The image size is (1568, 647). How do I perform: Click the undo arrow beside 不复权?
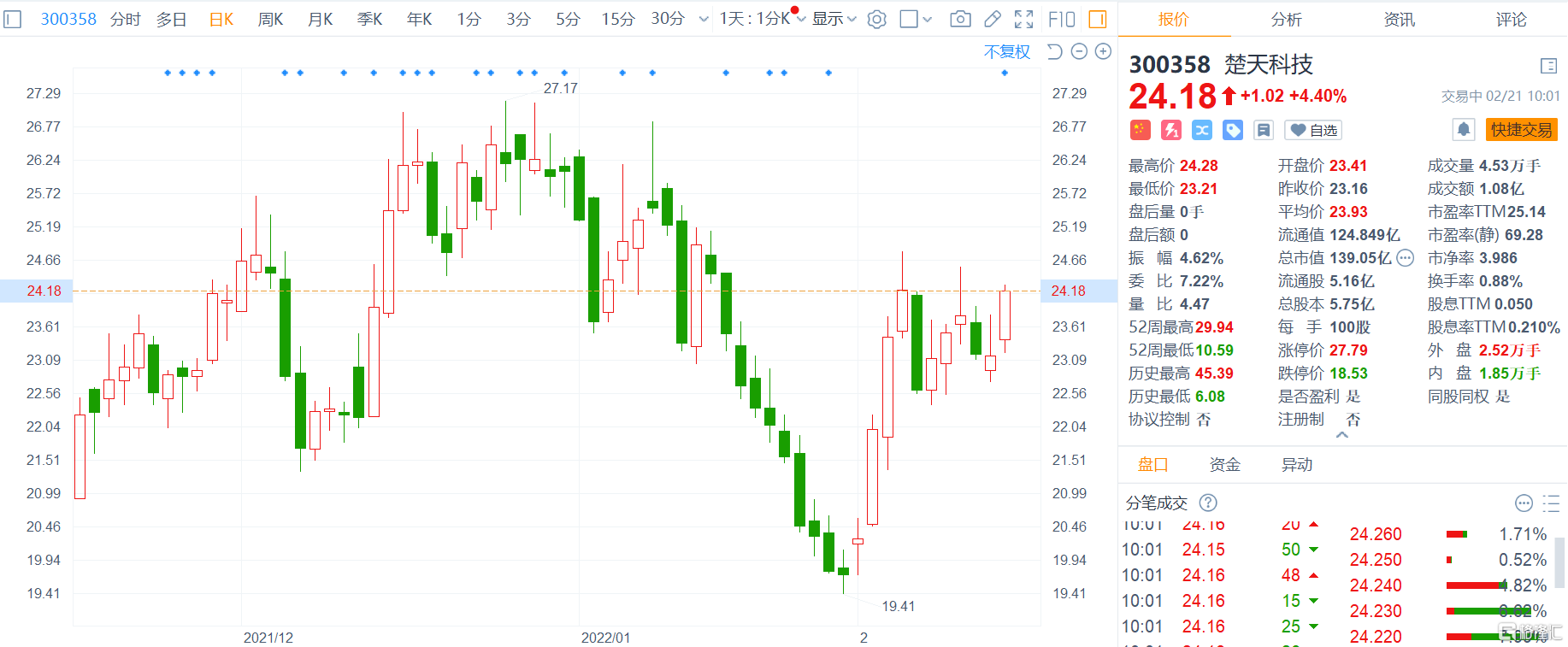click(1055, 52)
